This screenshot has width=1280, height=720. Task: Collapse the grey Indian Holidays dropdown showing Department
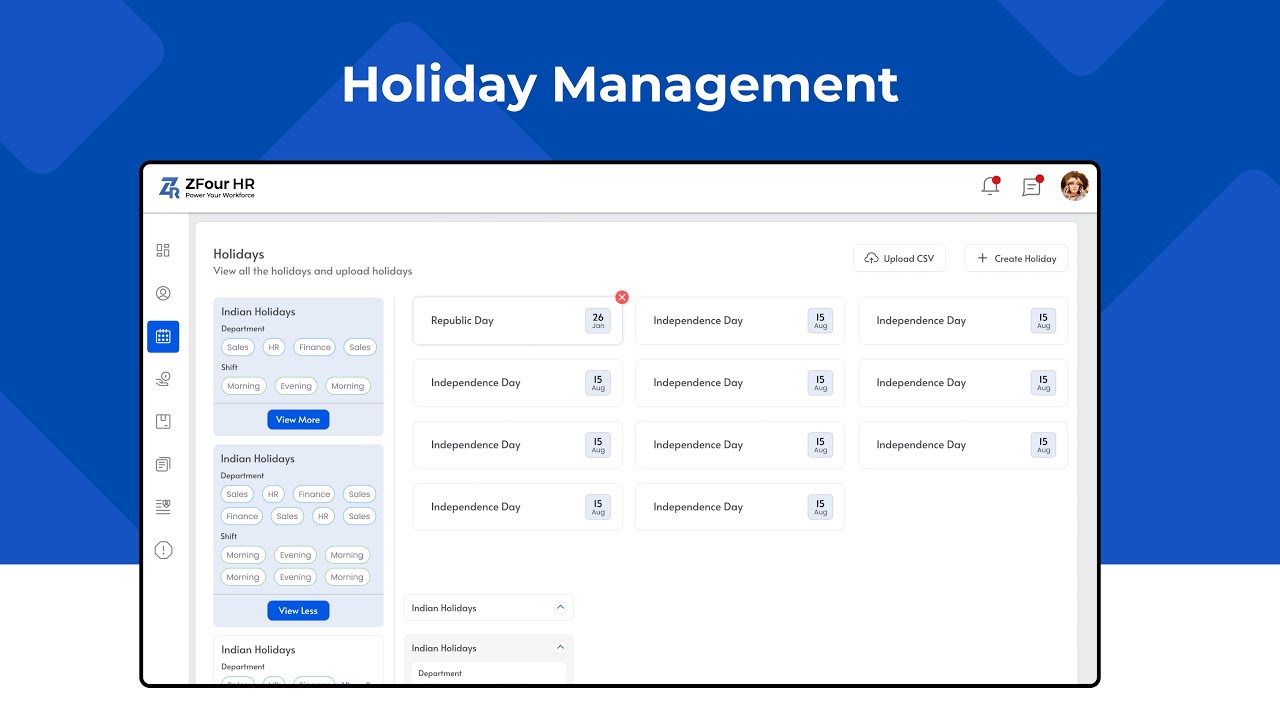pyautogui.click(x=560, y=647)
